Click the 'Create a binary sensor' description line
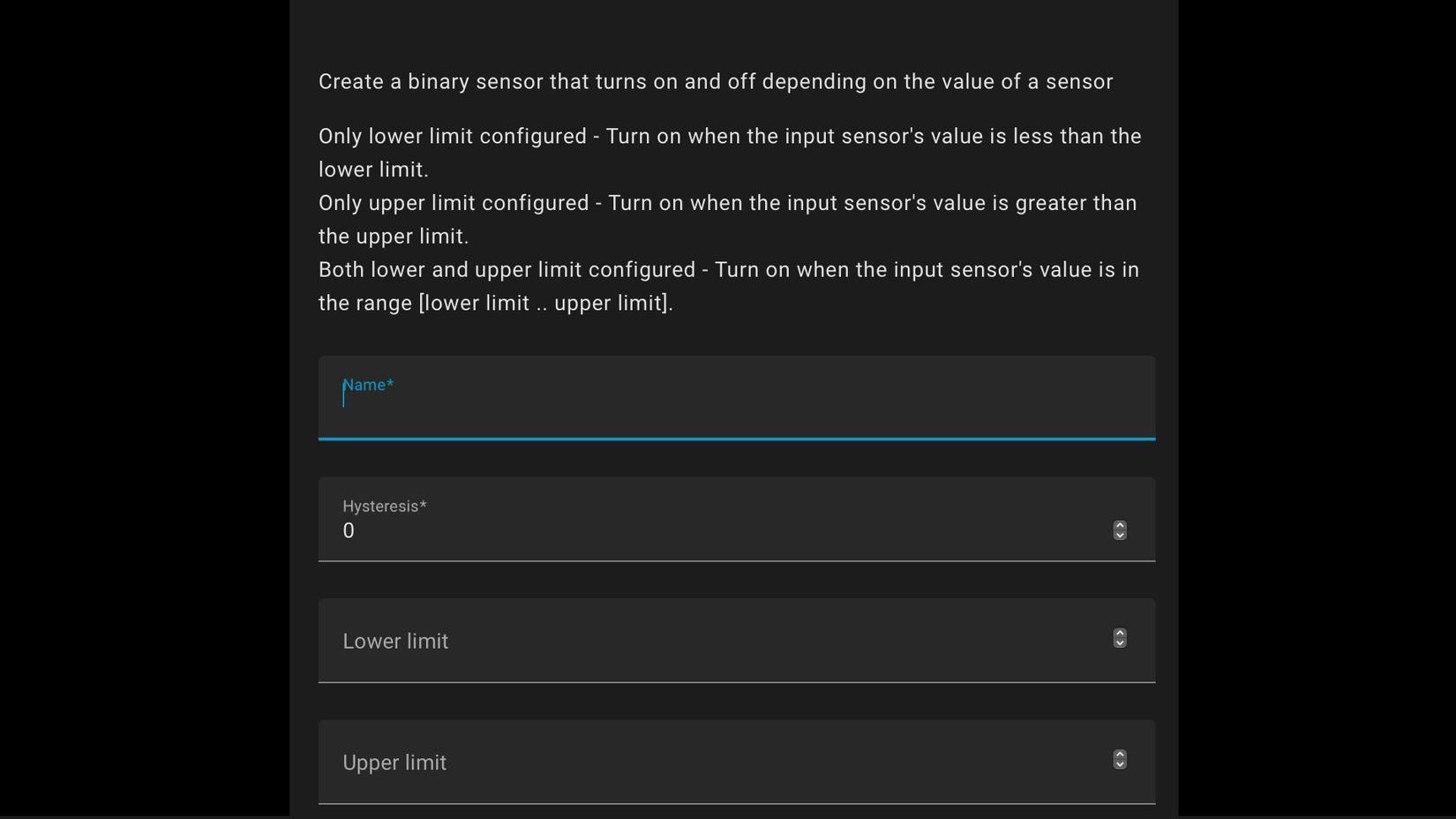Viewport: 1456px width, 819px height. (x=715, y=82)
